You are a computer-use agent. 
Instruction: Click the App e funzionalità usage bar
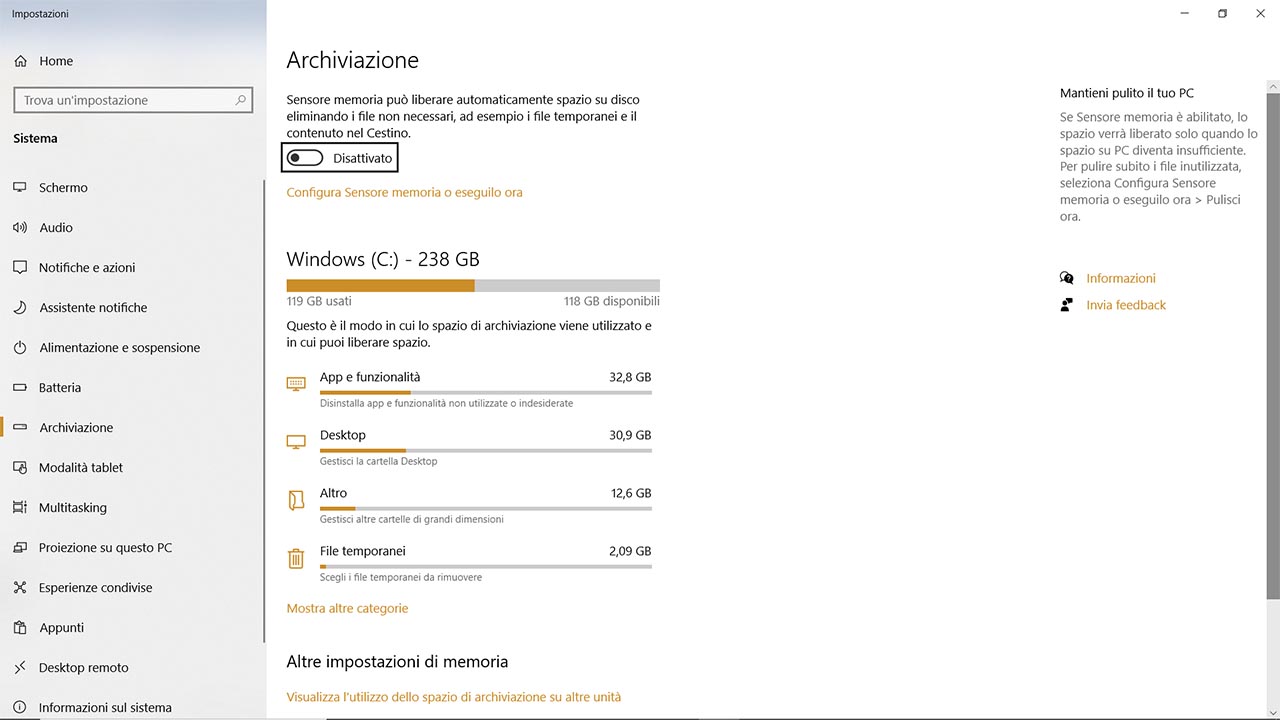[x=486, y=393]
